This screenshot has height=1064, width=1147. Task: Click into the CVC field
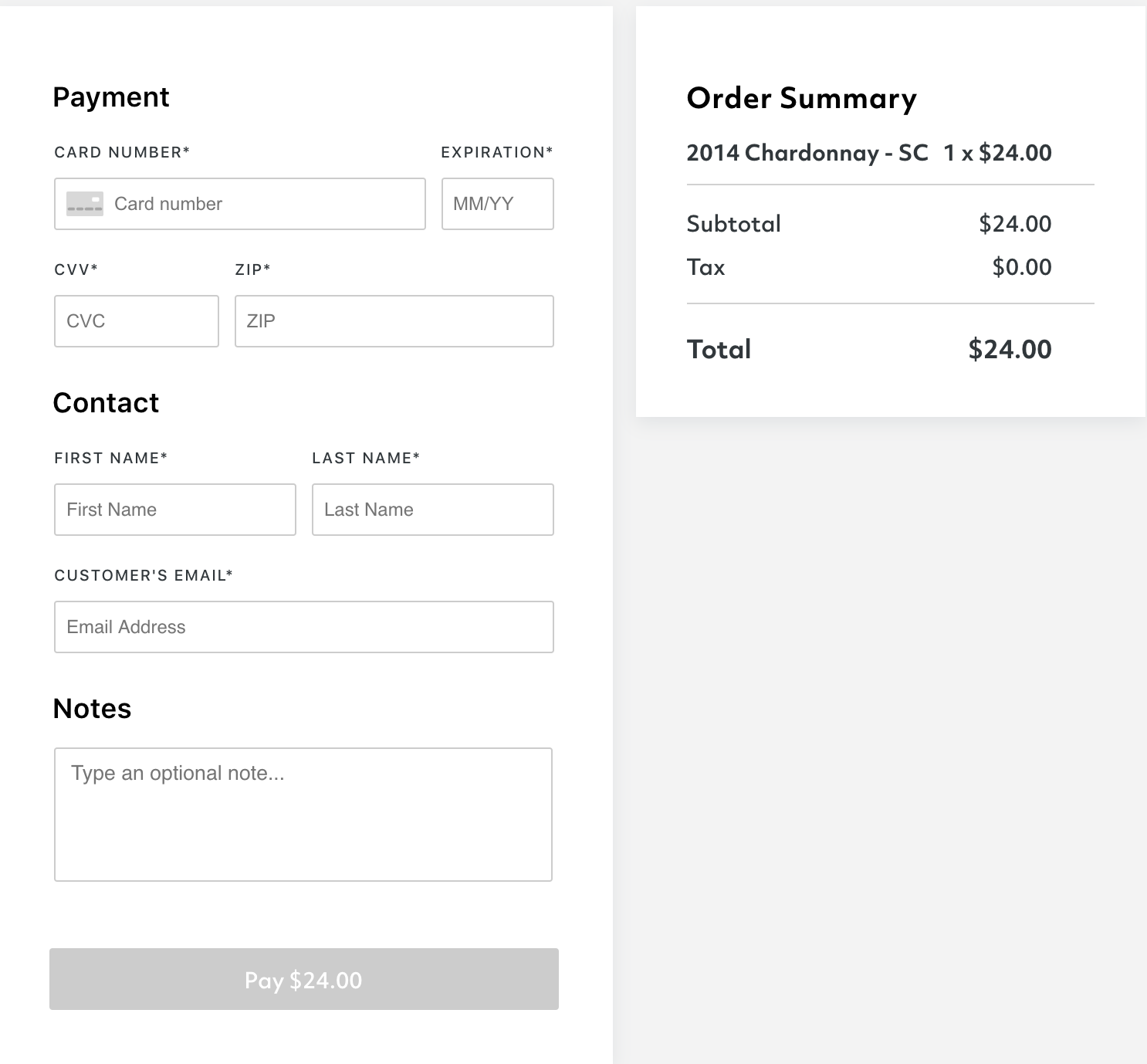137,321
